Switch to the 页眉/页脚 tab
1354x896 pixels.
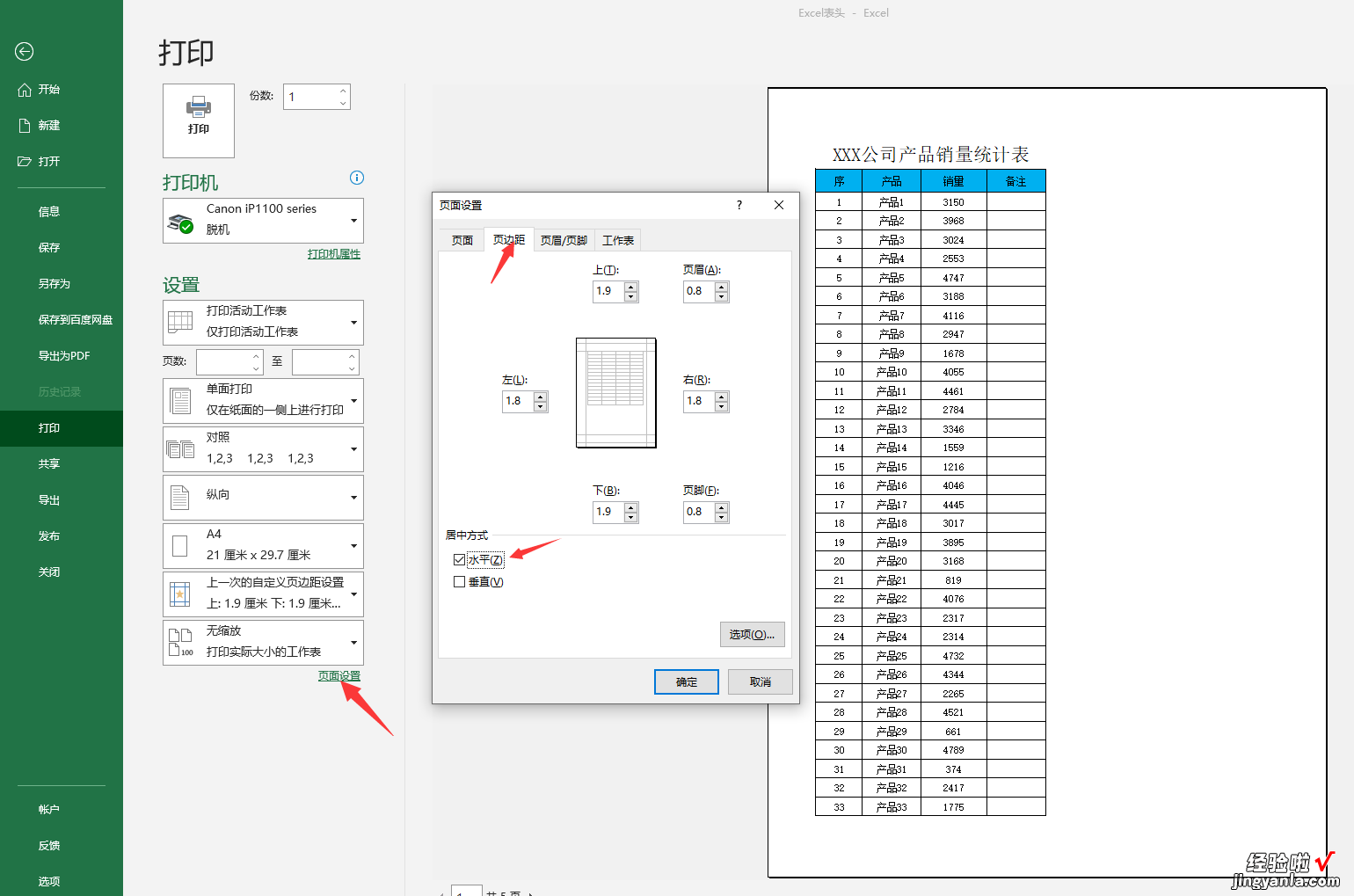[564, 240]
